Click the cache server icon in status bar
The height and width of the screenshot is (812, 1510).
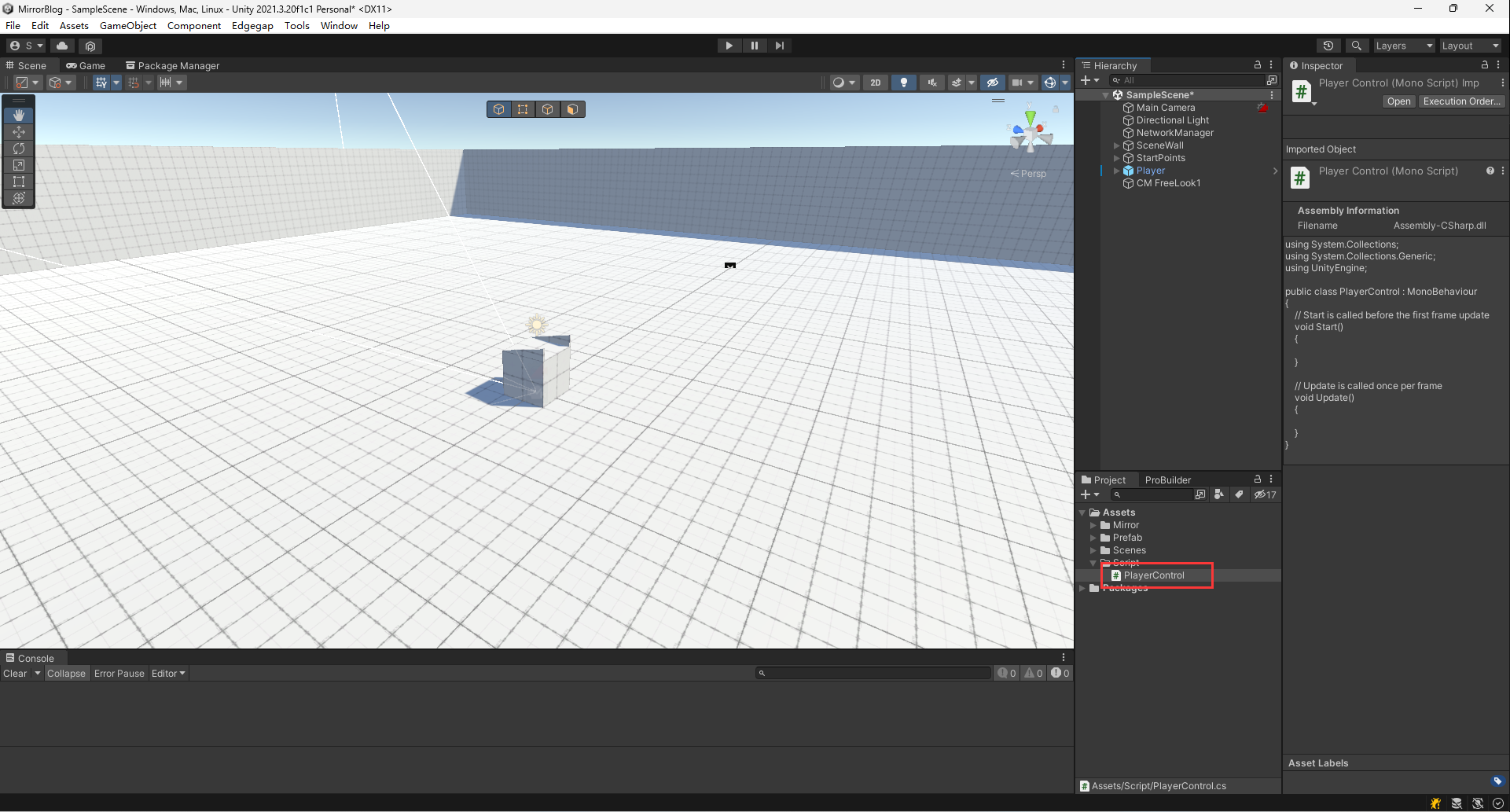click(x=1457, y=803)
